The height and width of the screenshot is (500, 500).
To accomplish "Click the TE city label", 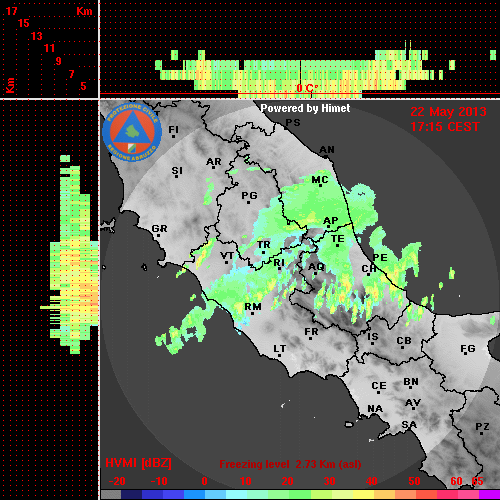I will tap(338, 239).
